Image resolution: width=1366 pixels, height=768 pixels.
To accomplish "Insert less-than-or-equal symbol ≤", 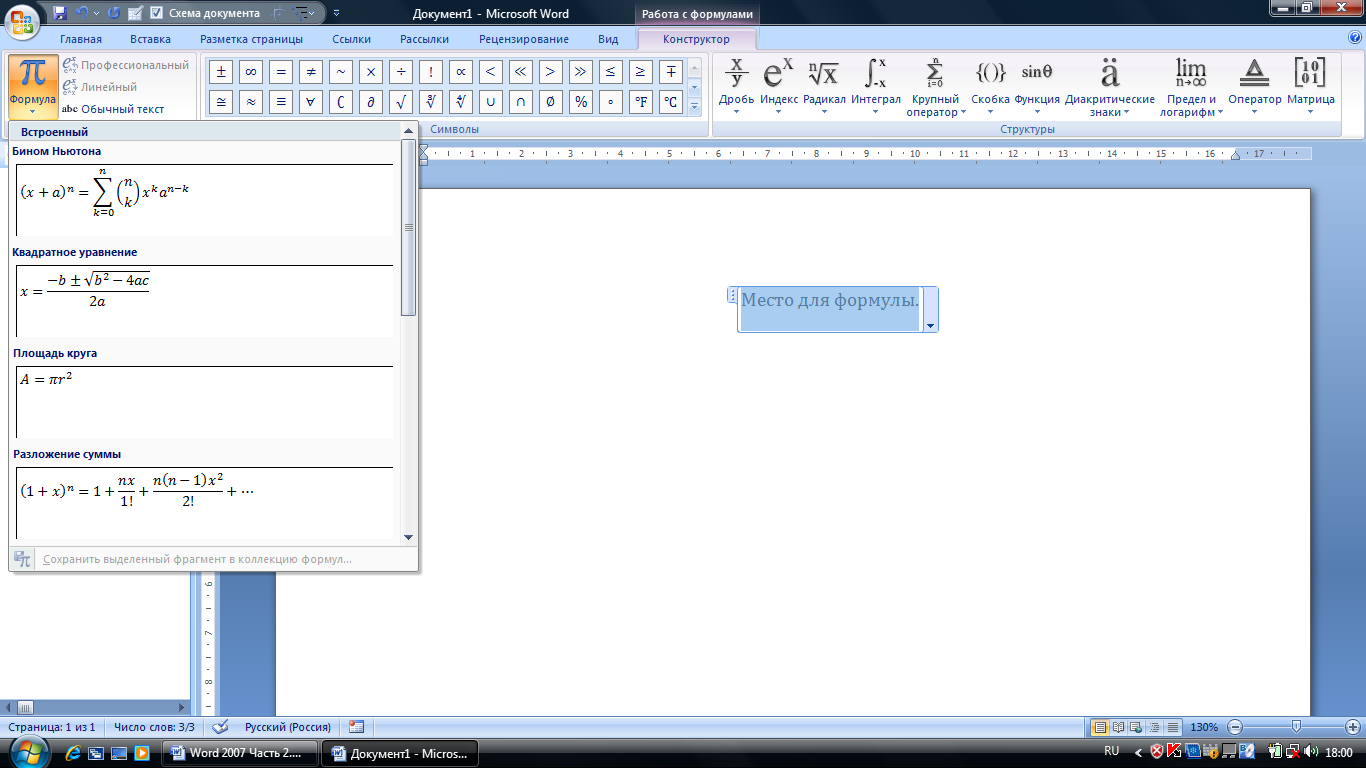I will point(611,71).
